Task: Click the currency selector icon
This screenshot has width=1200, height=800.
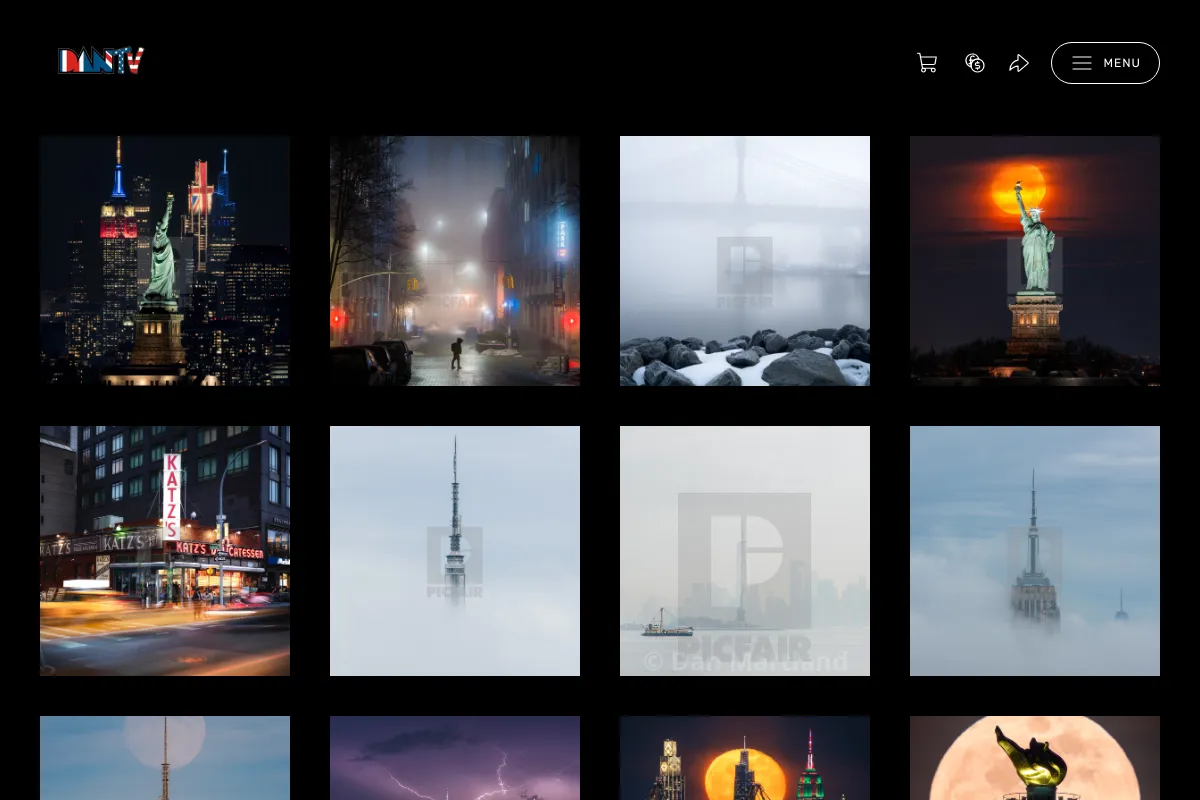Action: [975, 63]
